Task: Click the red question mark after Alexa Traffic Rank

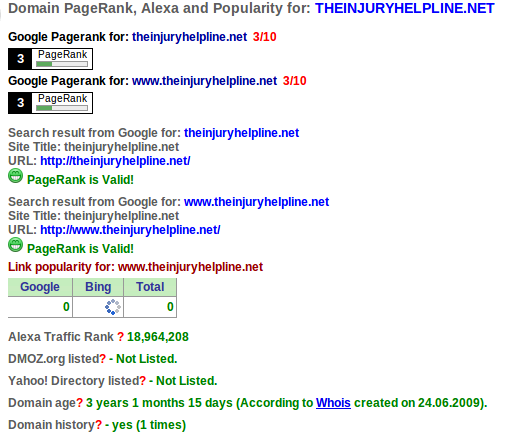Action: click(120, 337)
